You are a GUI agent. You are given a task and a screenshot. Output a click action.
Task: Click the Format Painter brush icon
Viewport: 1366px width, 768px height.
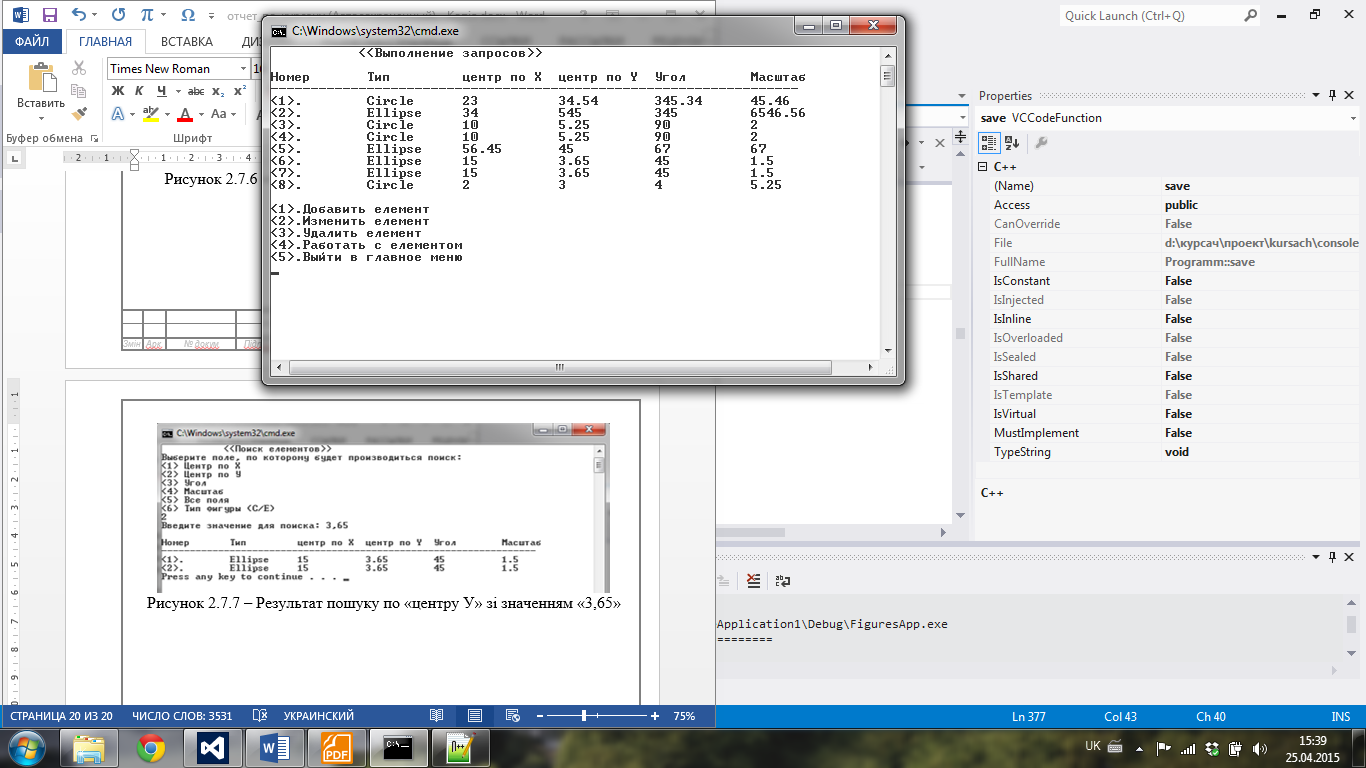(x=79, y=114)
